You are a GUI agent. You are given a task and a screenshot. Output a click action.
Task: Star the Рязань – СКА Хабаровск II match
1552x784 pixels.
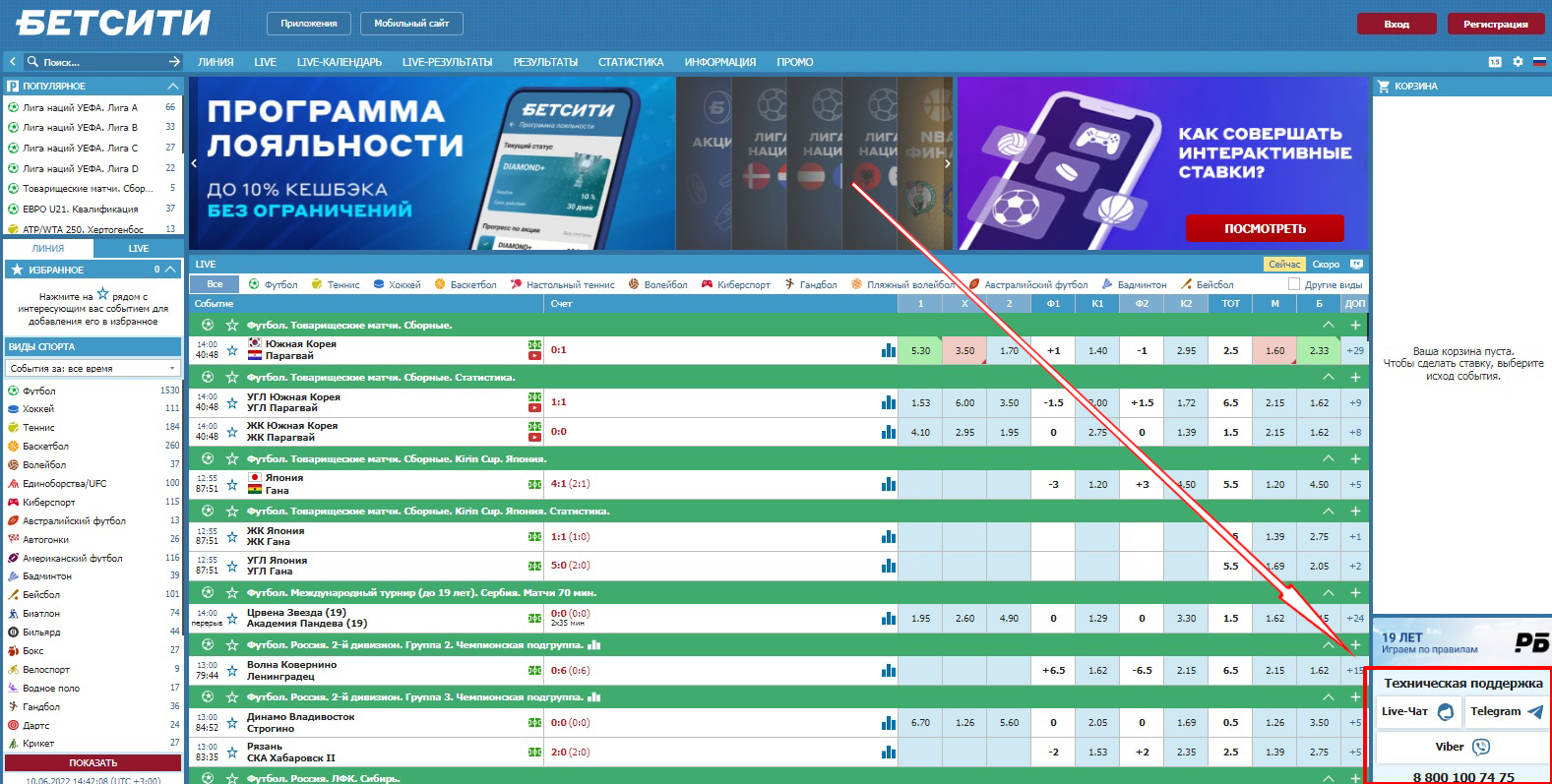232,753
